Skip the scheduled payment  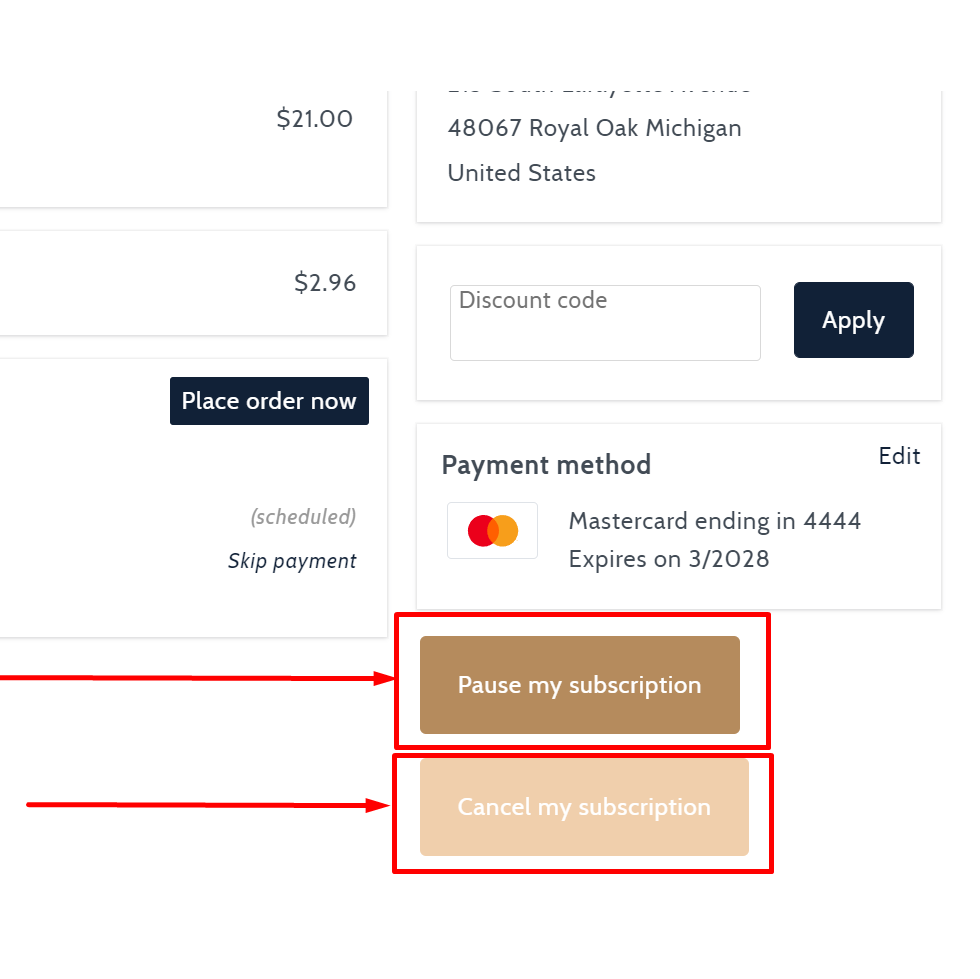292,561
